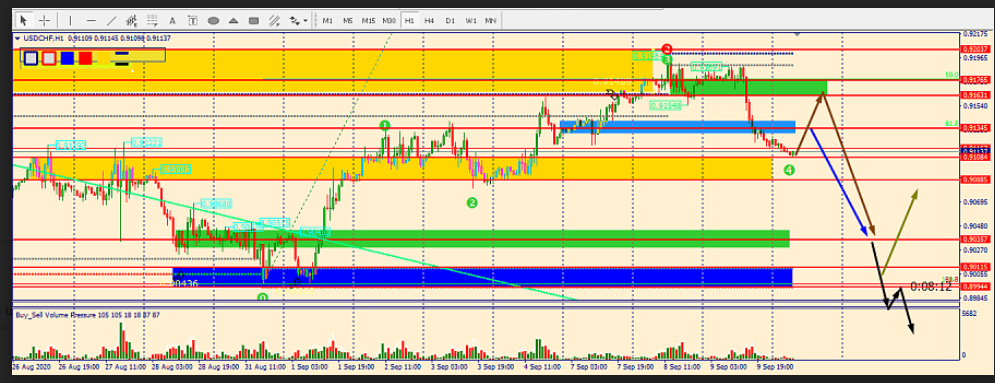Click the chart shift triangle marker at top

[798, 34]
